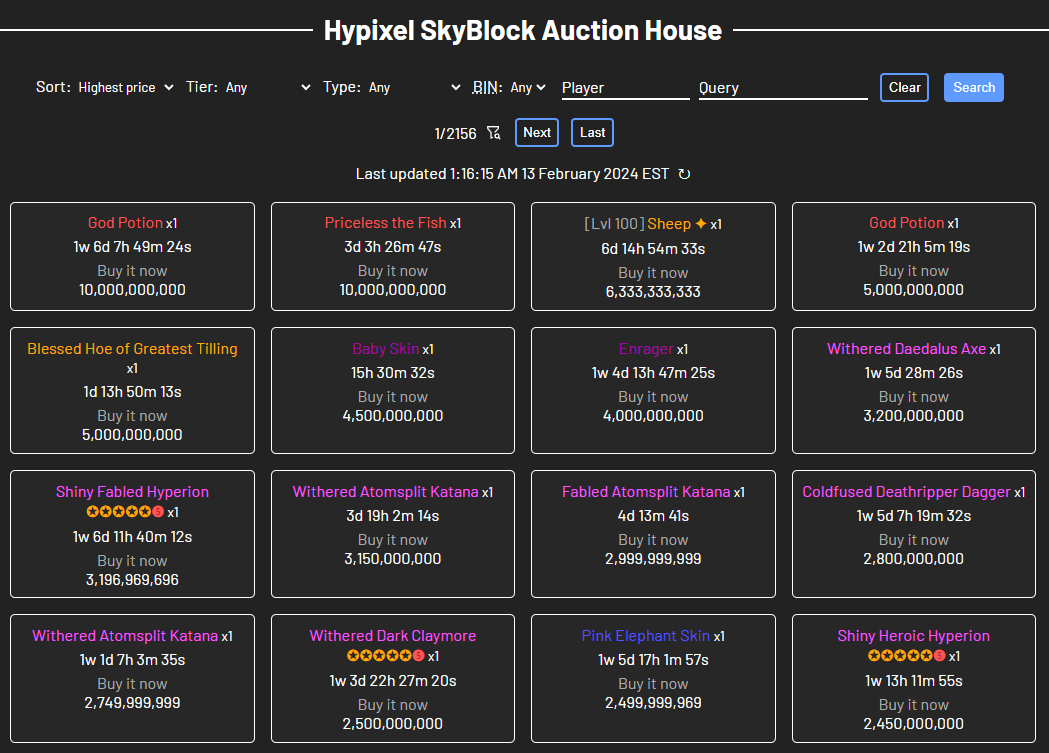Viewport: 1049px width, 753px height.
Task: Click the price 3,196,969,696
Action: pyautogui.click(x=132, y=580)
